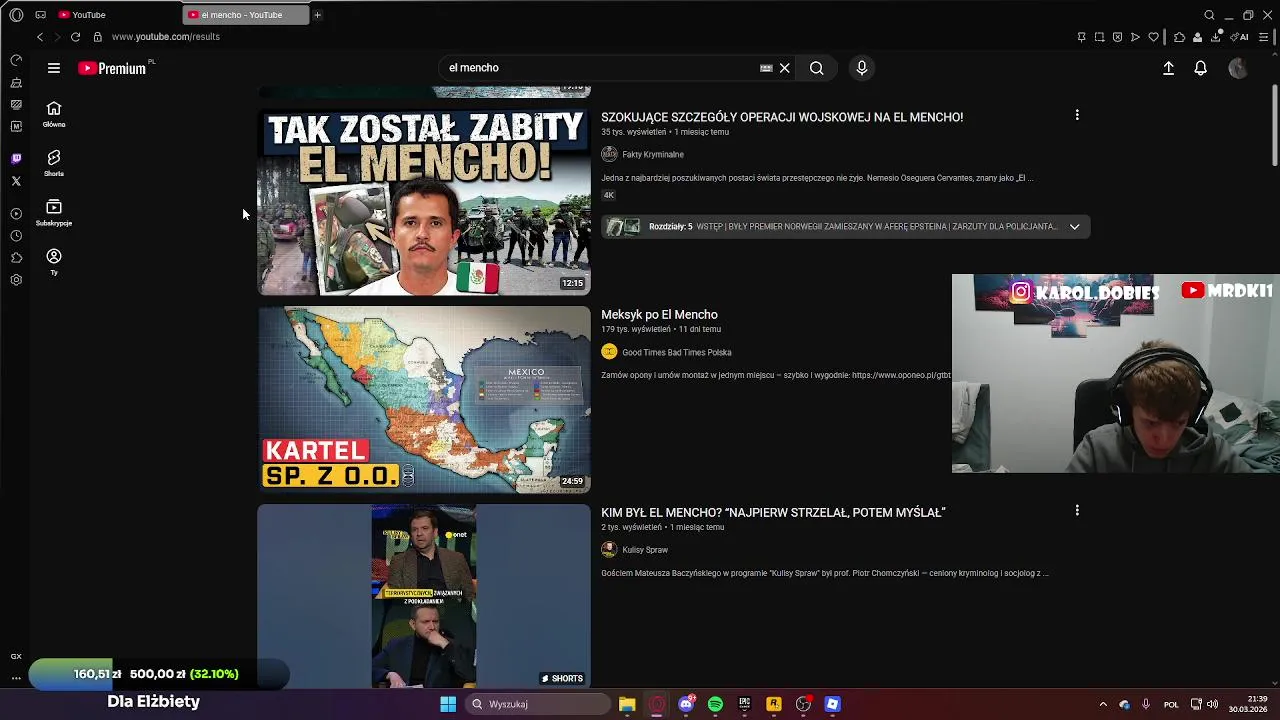Open the POL language switcher
The image size is (1280, 720).
point(1171,704)
